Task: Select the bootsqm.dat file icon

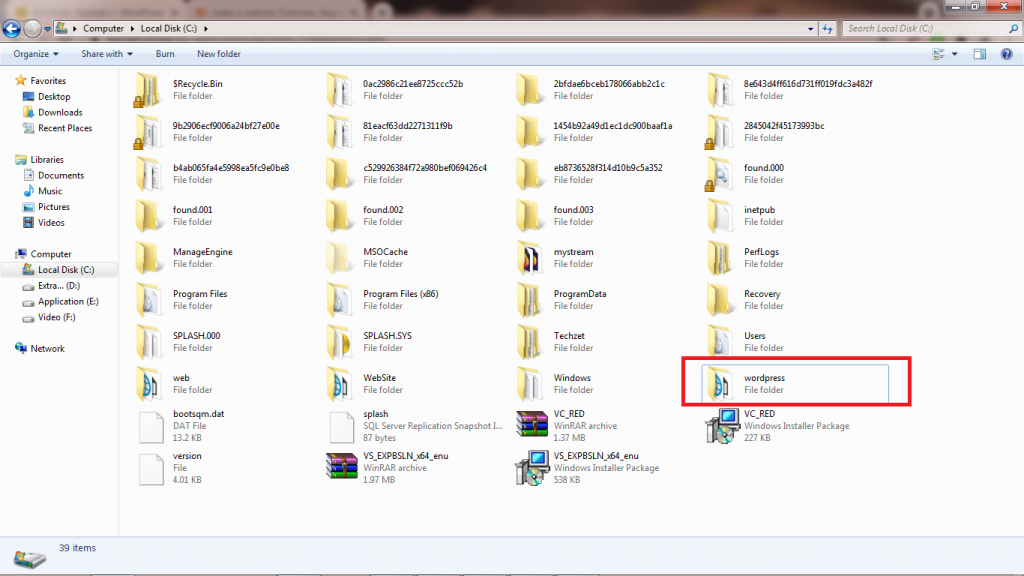Action: 150,425
